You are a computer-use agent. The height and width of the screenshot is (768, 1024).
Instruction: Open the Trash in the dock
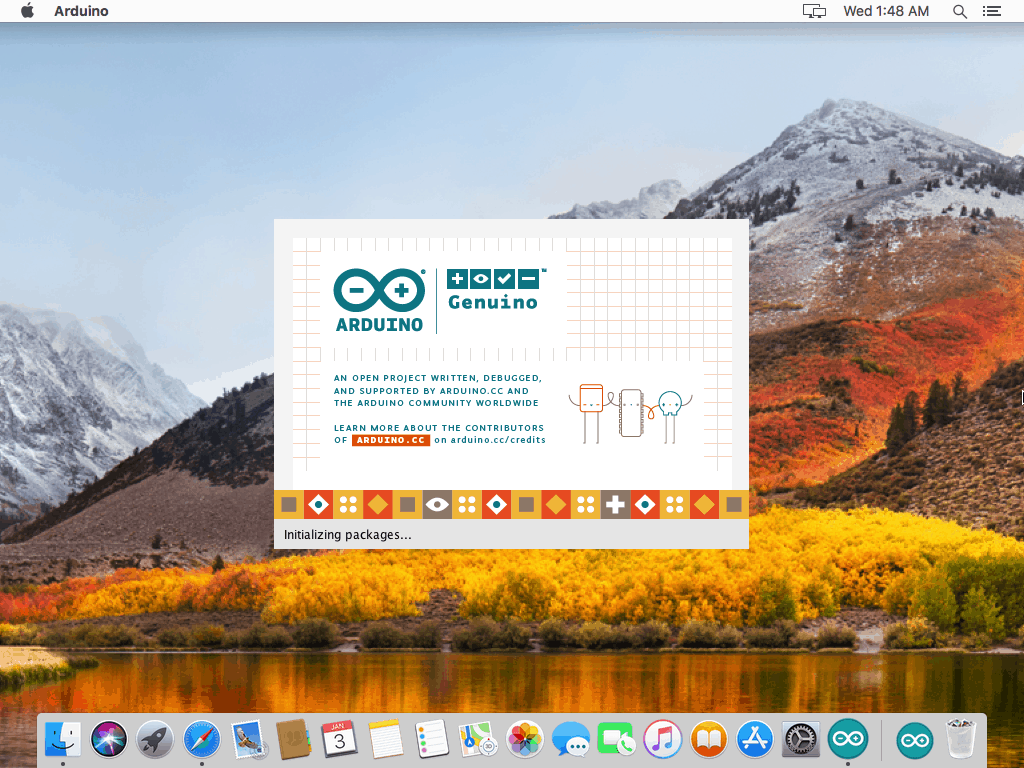click(961, 739)
